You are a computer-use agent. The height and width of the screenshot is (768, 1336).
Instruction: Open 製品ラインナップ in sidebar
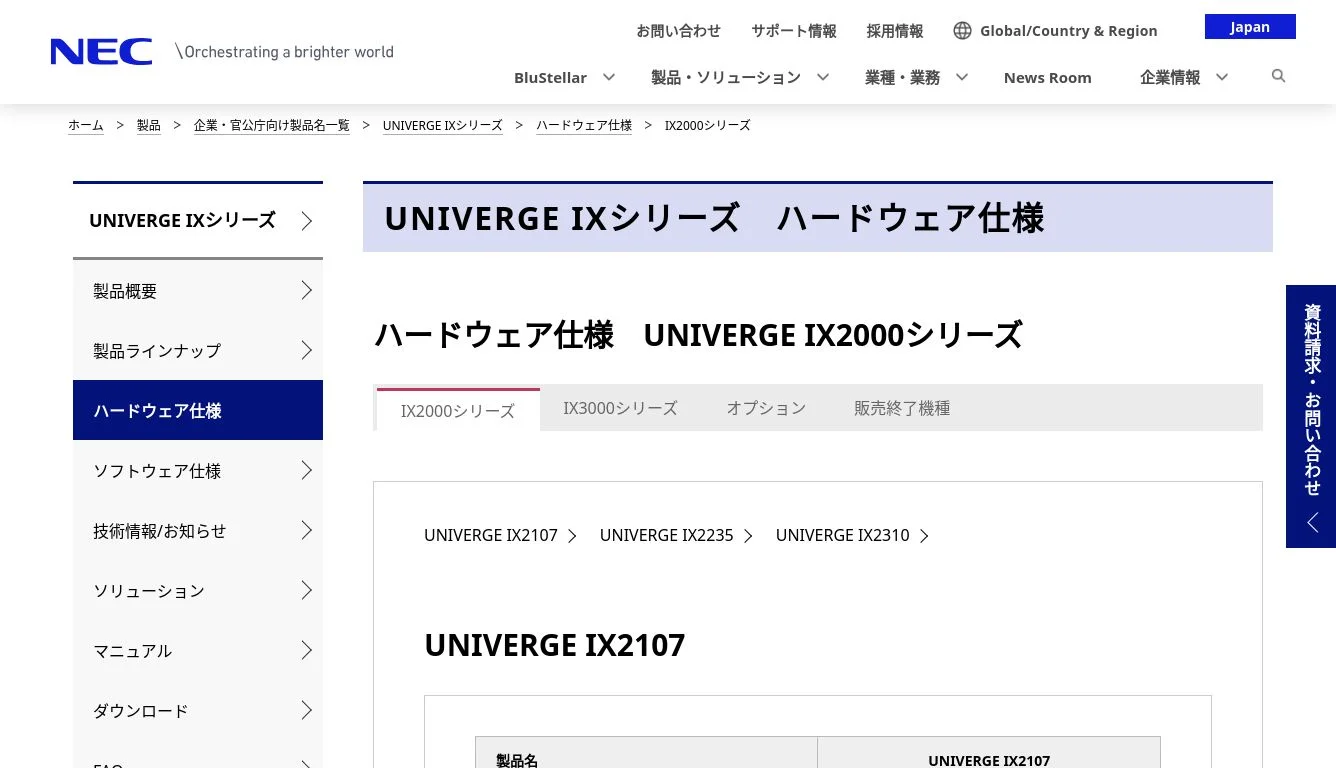pos(198,351)
